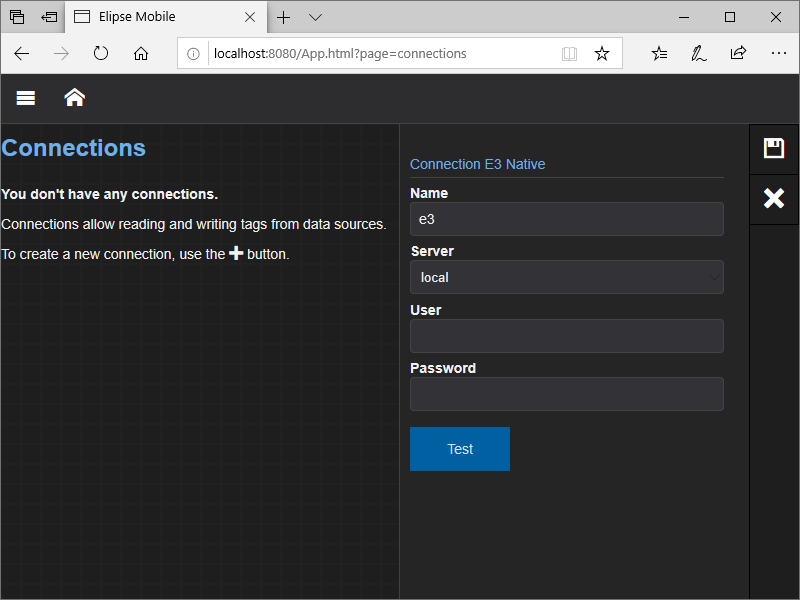Screen dimensions: 800x600
Task: Open the hamburger menu in app header
Action: pyautogui.click(x=26, y=97)
